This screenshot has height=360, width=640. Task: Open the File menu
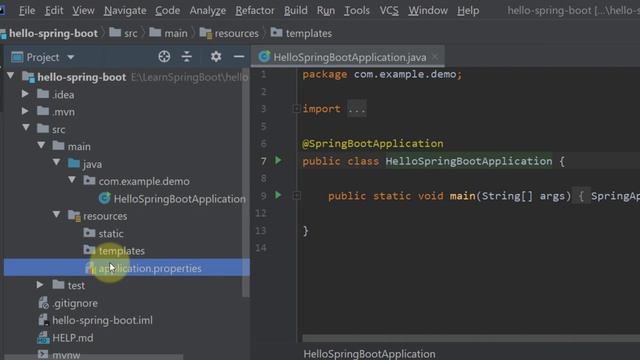[x=27, y=11]
